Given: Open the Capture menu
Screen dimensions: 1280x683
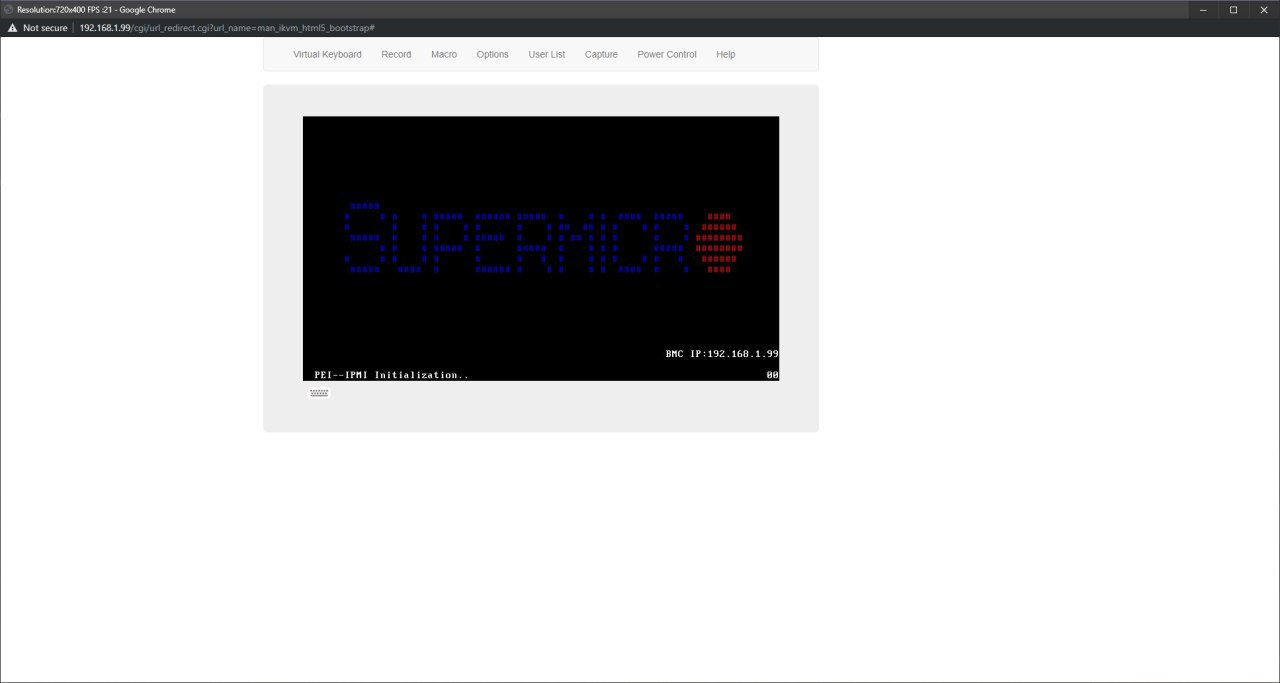Looking at the screenshot, I should coord(601,54).
